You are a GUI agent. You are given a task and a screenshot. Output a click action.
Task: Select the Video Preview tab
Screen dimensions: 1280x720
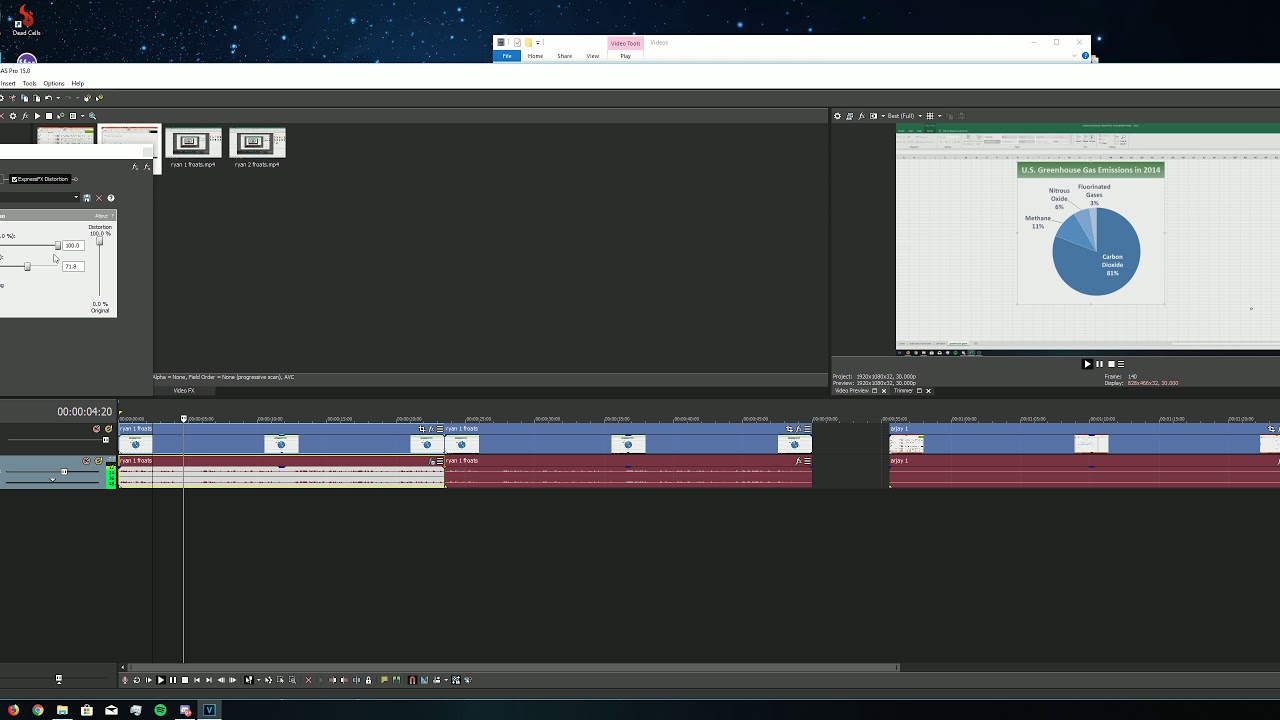(x=851, y=391)
